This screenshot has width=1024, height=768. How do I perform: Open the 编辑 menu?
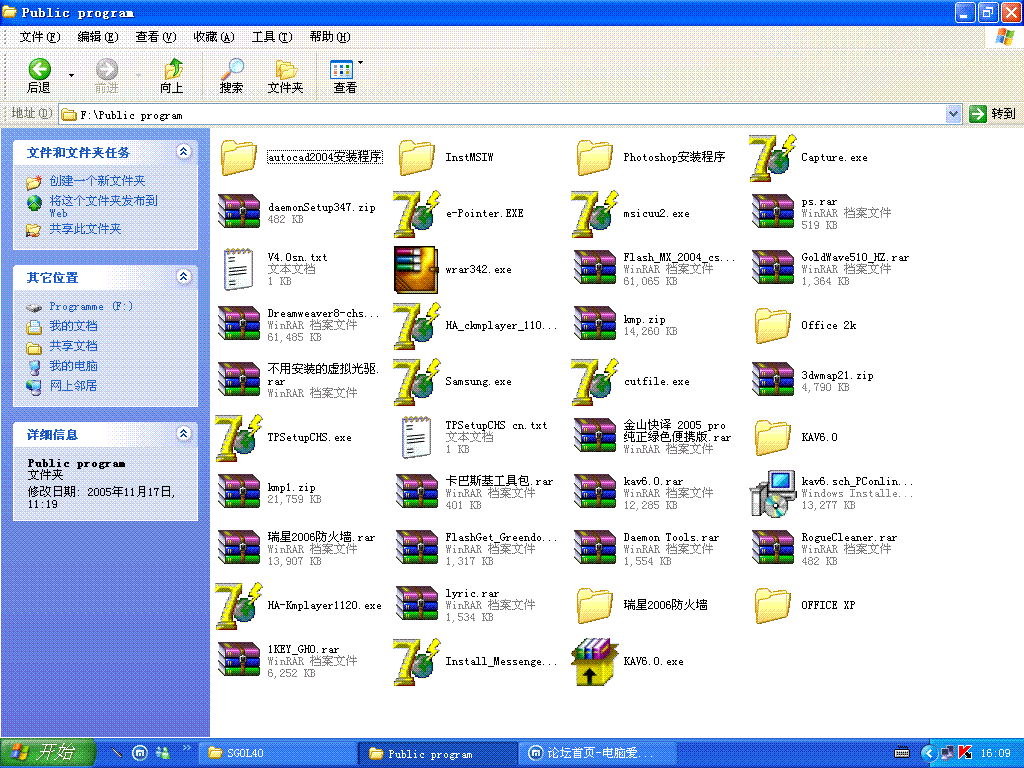(97, 37)
